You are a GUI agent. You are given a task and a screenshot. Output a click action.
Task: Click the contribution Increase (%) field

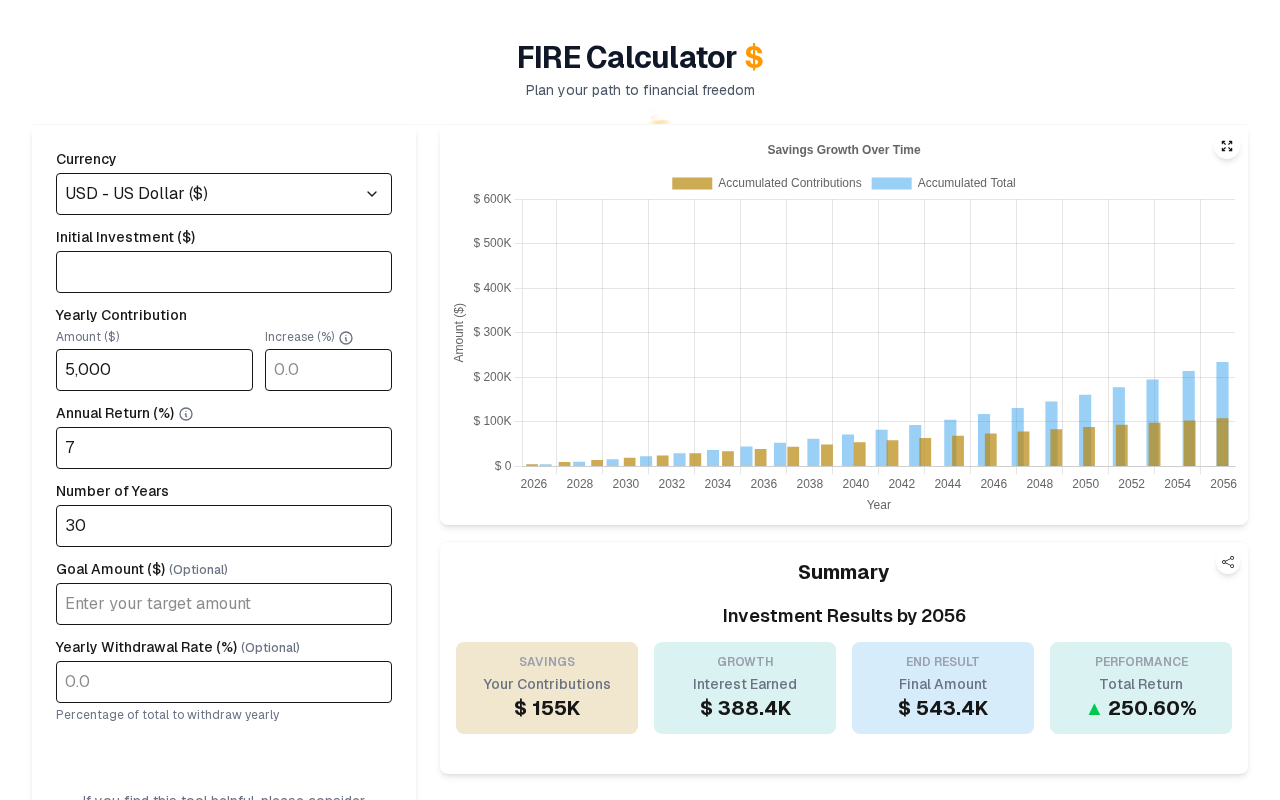point(328,370)
